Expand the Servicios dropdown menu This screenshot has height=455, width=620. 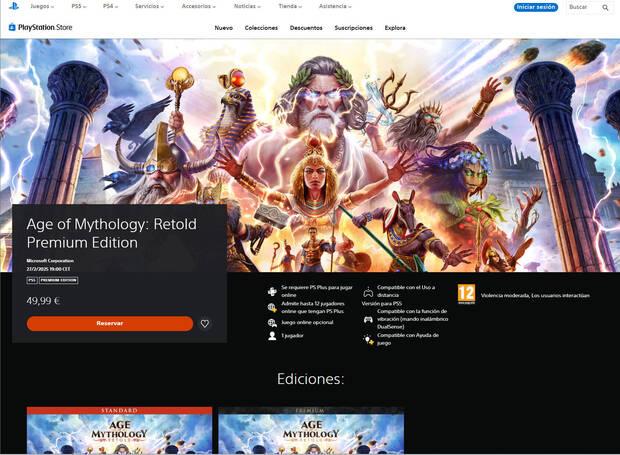click(x=149, y=6)
